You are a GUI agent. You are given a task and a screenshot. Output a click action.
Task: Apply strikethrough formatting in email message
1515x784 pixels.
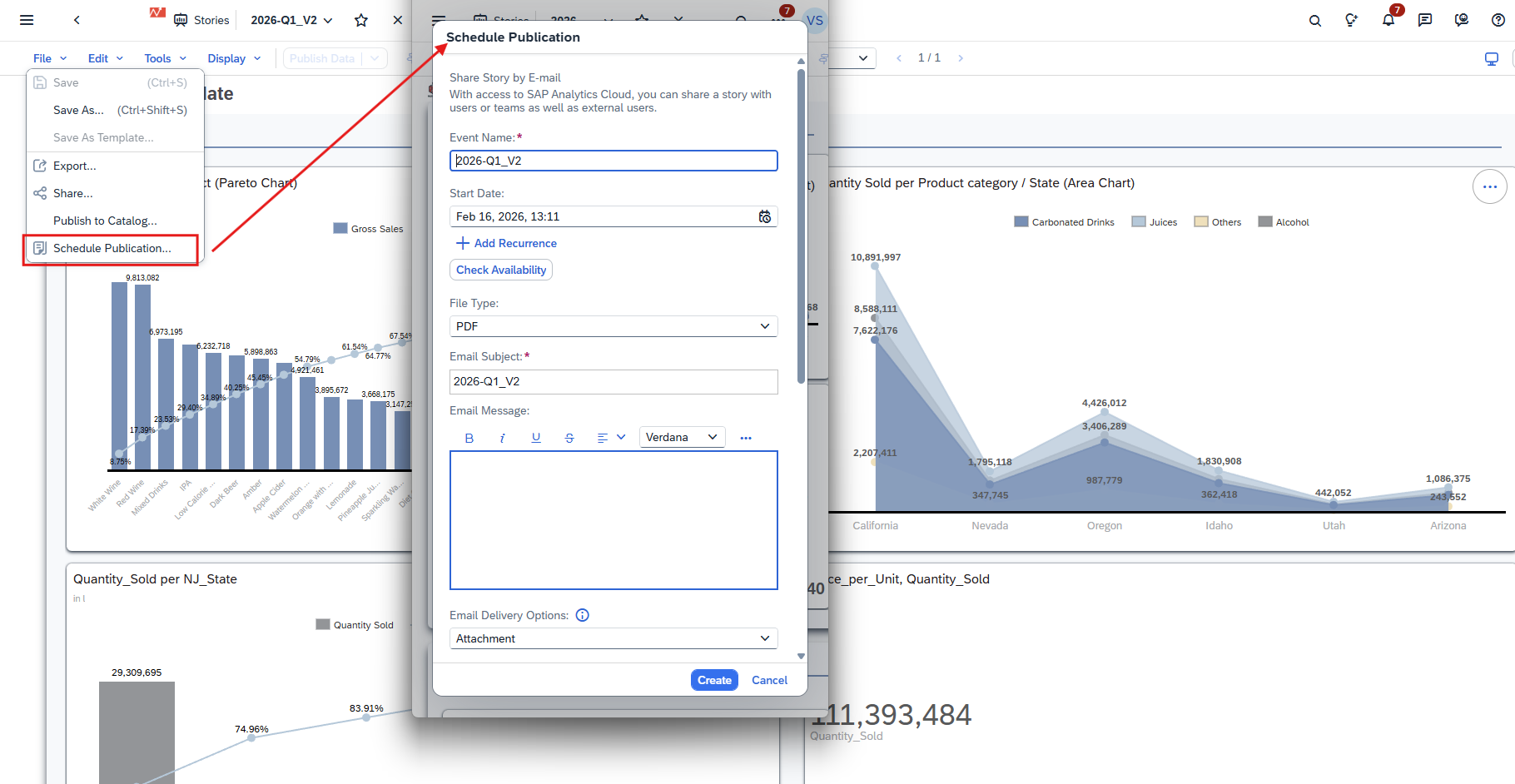[569, 438]
